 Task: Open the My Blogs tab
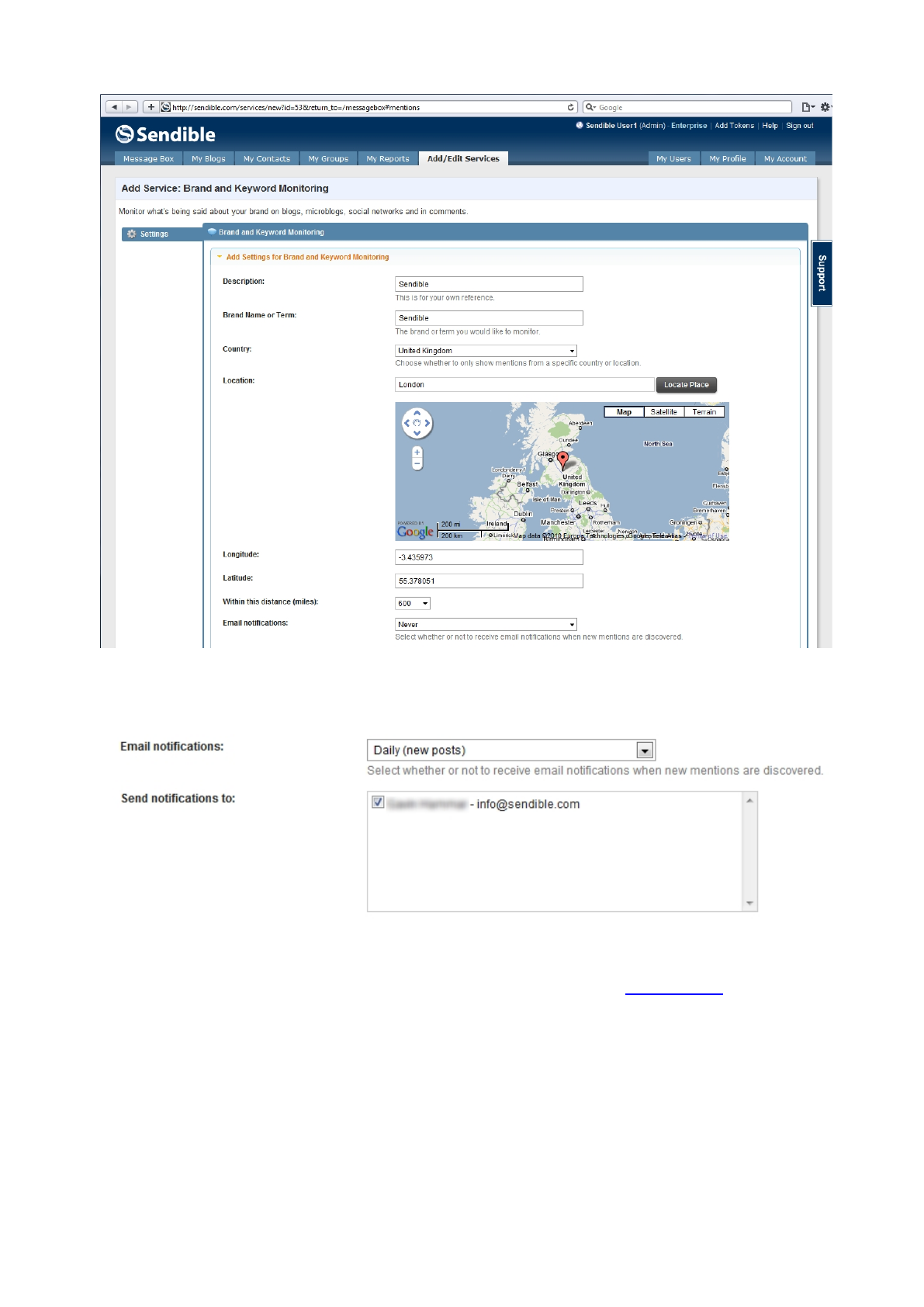tap(209, 158)
